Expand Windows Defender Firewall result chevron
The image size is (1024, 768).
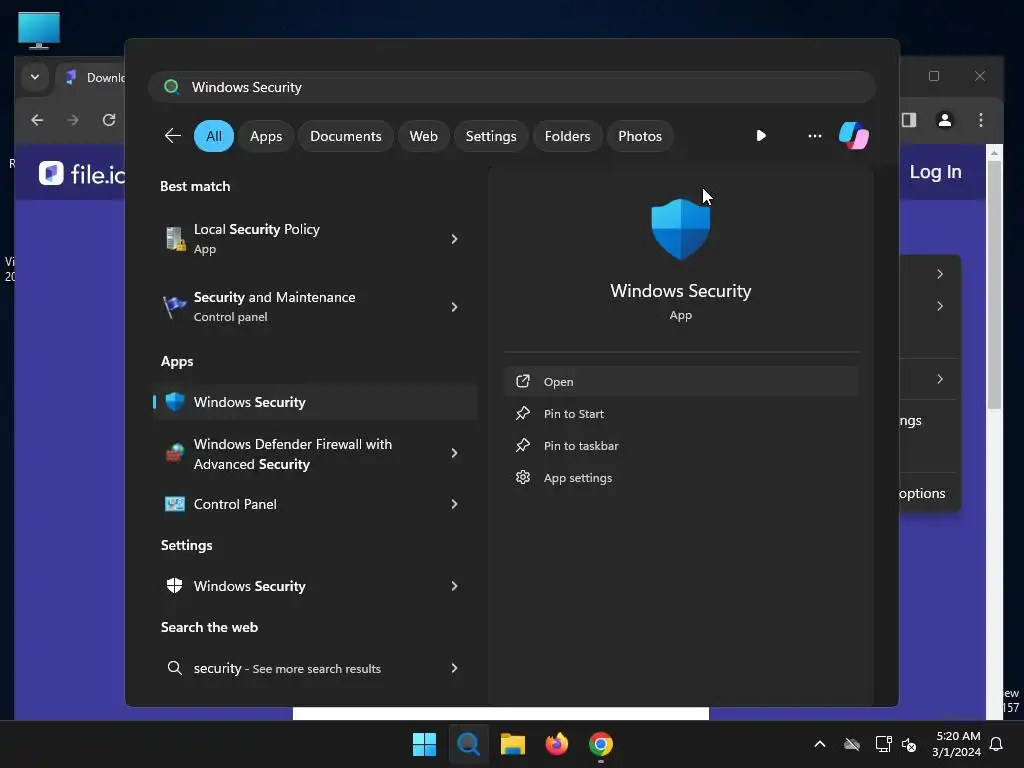pyautogui.click(x=455, y=453)
